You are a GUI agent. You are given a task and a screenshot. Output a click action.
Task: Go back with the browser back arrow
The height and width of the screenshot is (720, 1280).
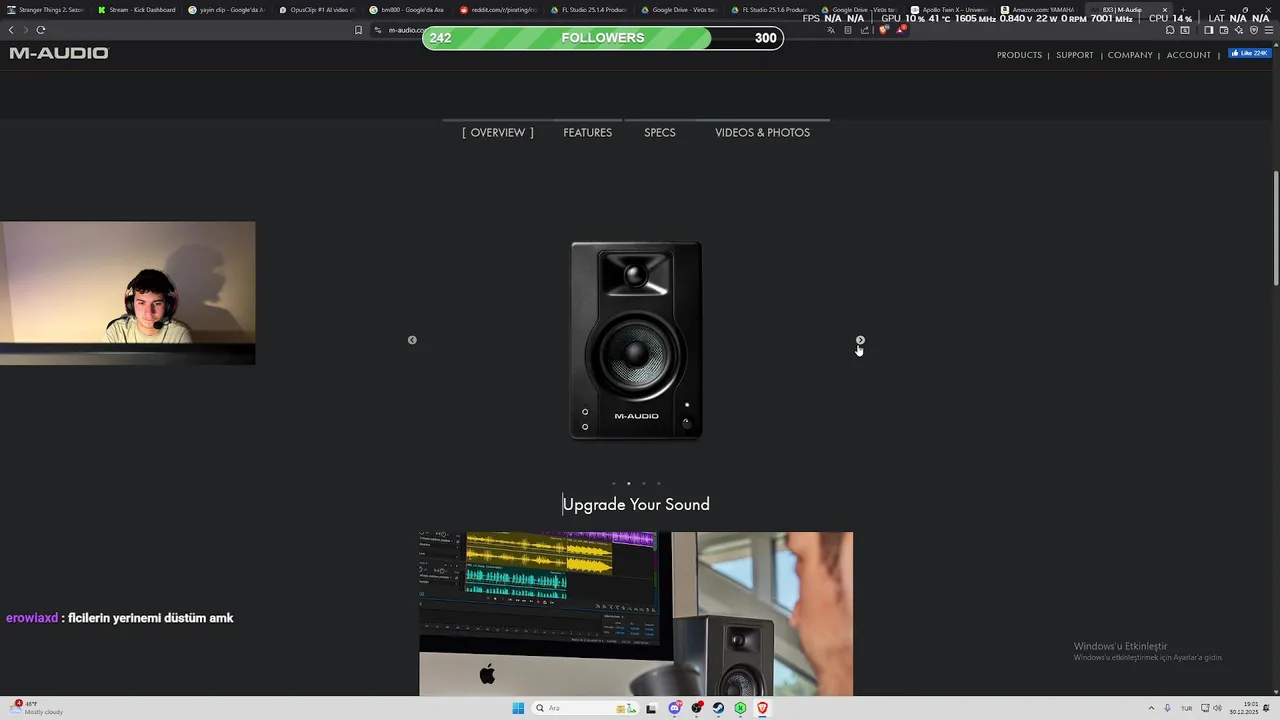(x=11, y=30)
